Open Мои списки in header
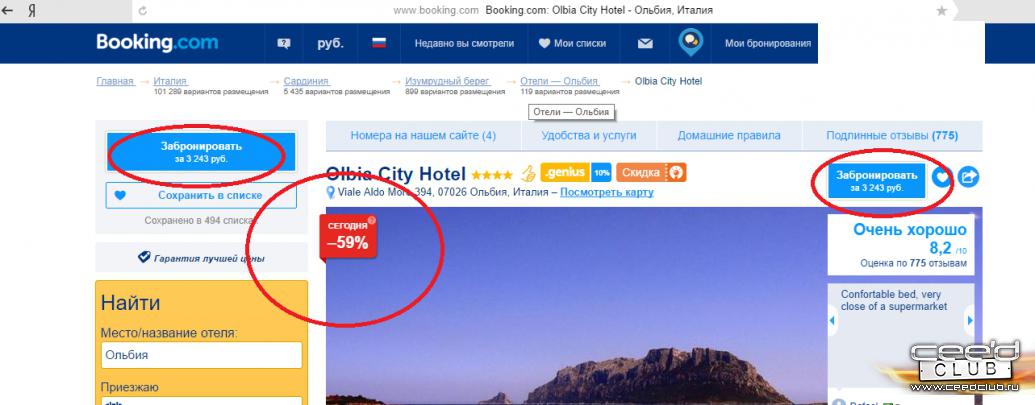The height and width of the screenshot is (405, 1035). click(572, 44)
